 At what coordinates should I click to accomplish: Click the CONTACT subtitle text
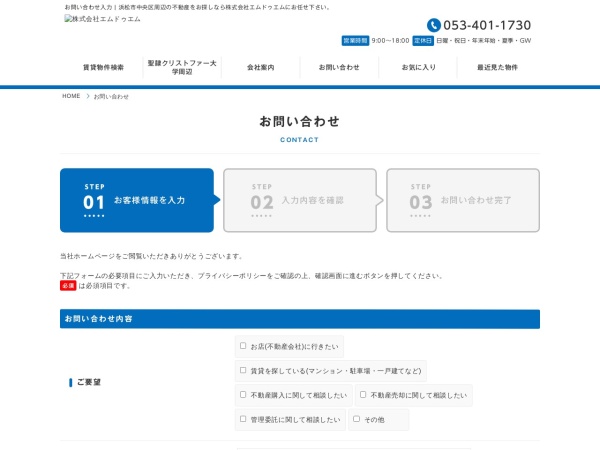coord(300,140)
